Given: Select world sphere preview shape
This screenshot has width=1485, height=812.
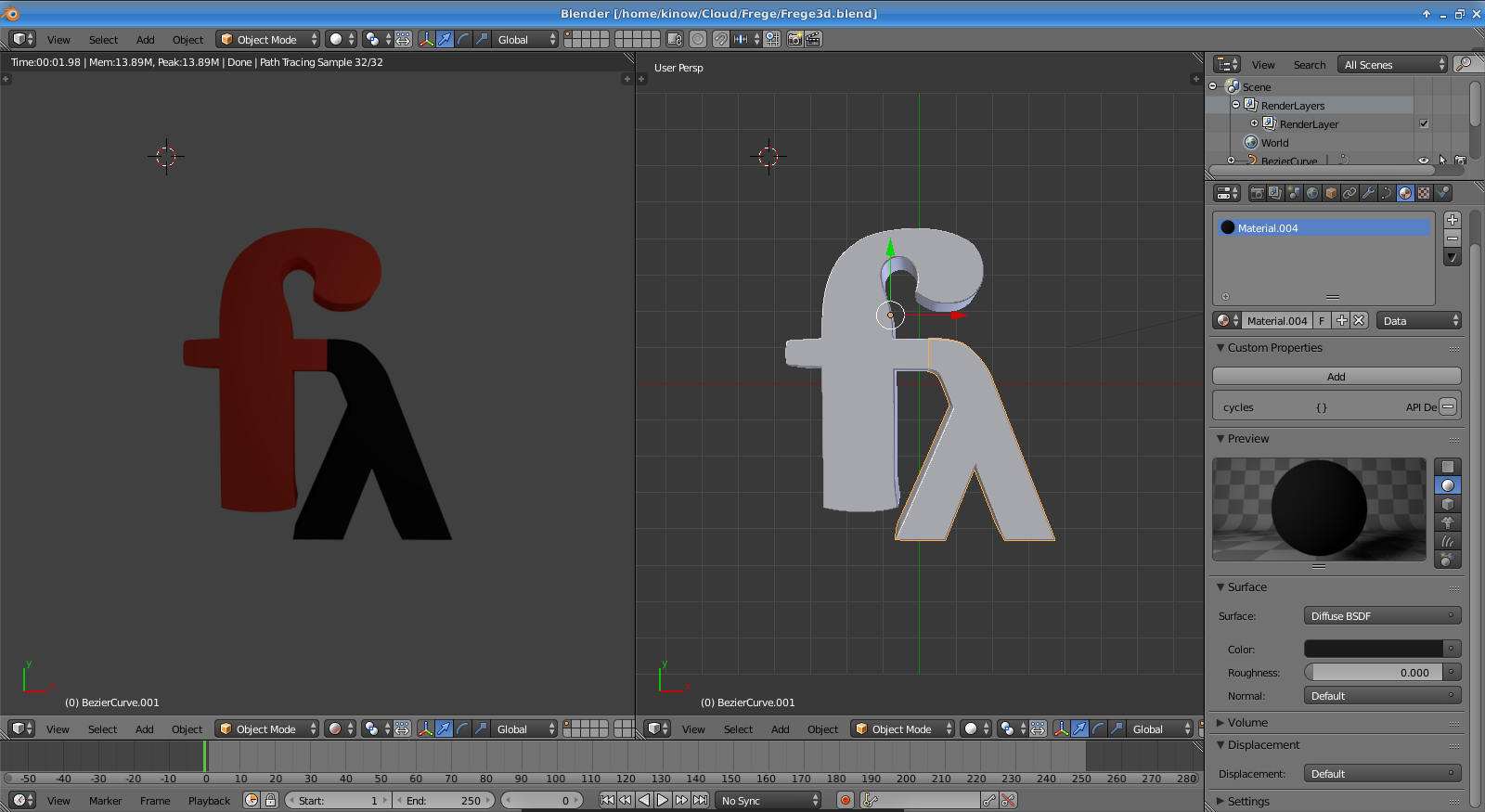Looking at the screenshot, I should point(1448,560).
